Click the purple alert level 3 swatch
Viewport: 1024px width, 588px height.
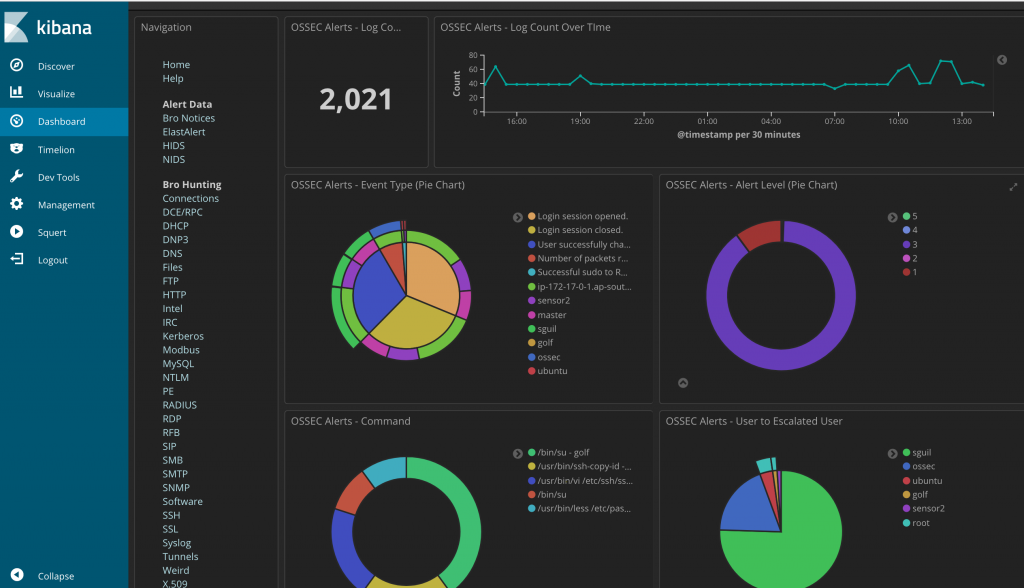[x=907, y=244]
